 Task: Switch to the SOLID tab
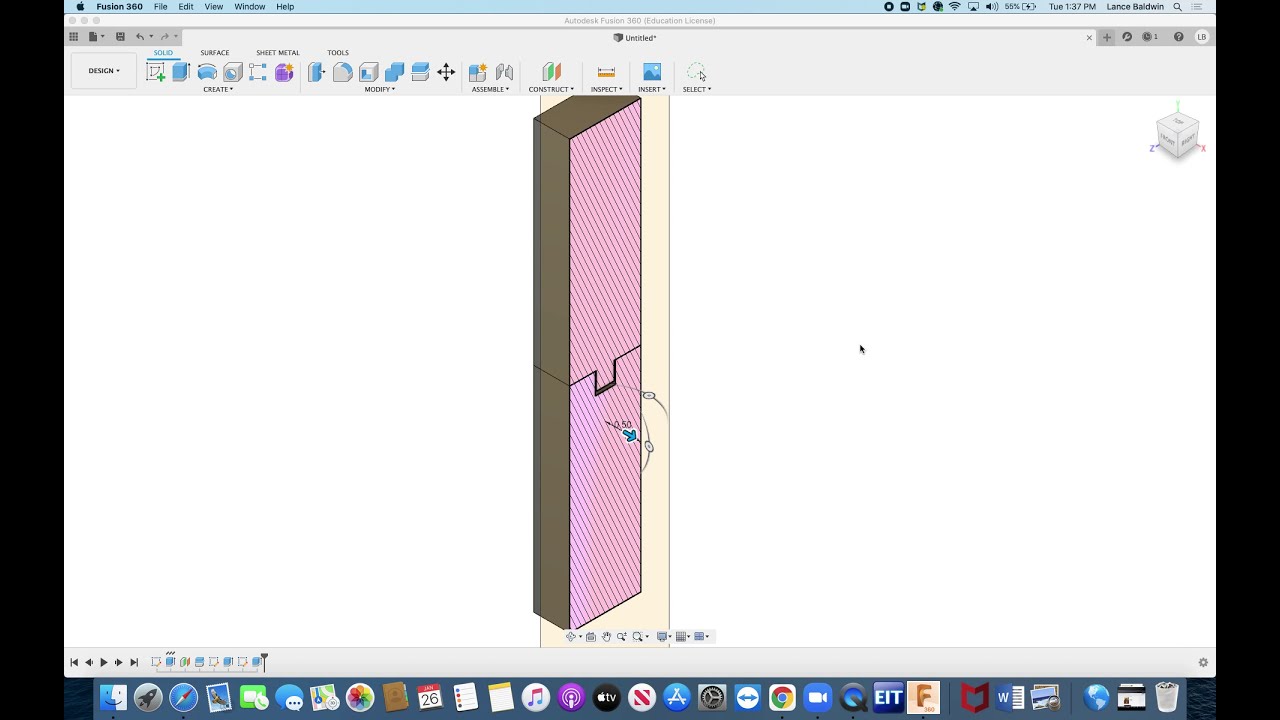[163, 53]
